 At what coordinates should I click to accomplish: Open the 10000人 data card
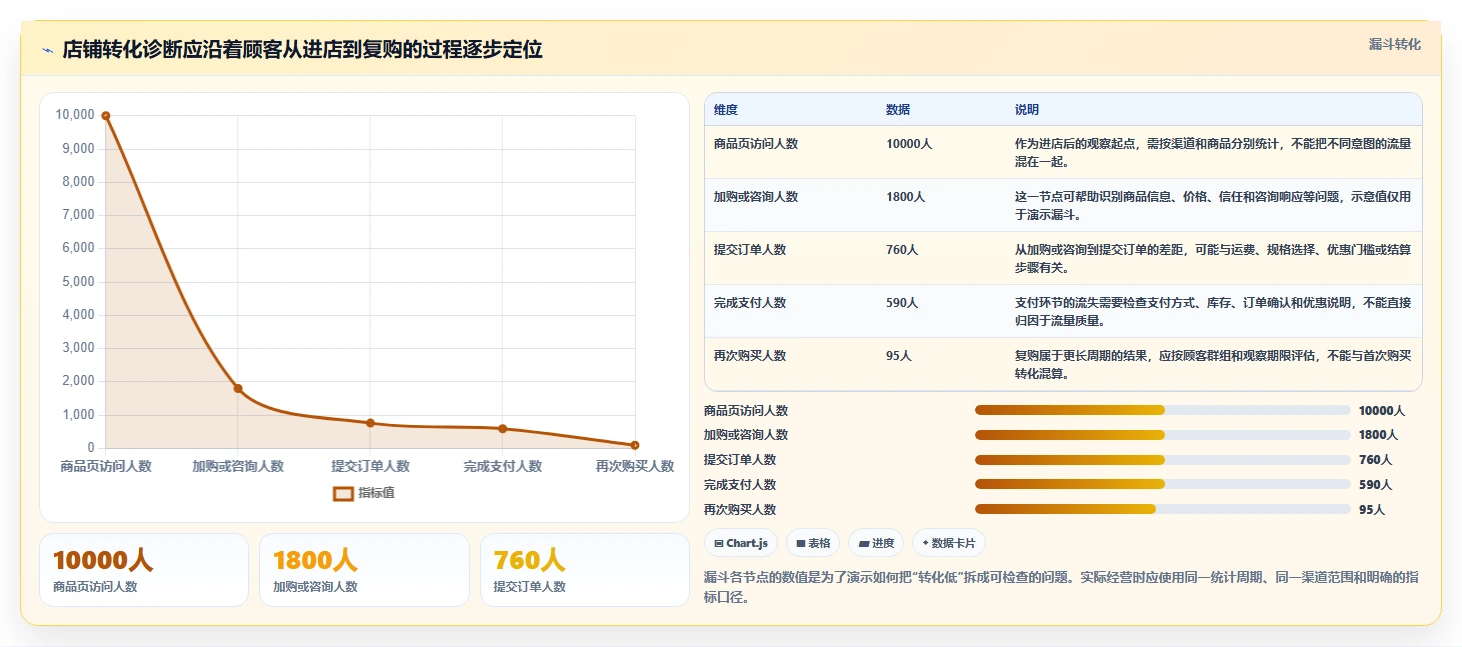[143, 570]
